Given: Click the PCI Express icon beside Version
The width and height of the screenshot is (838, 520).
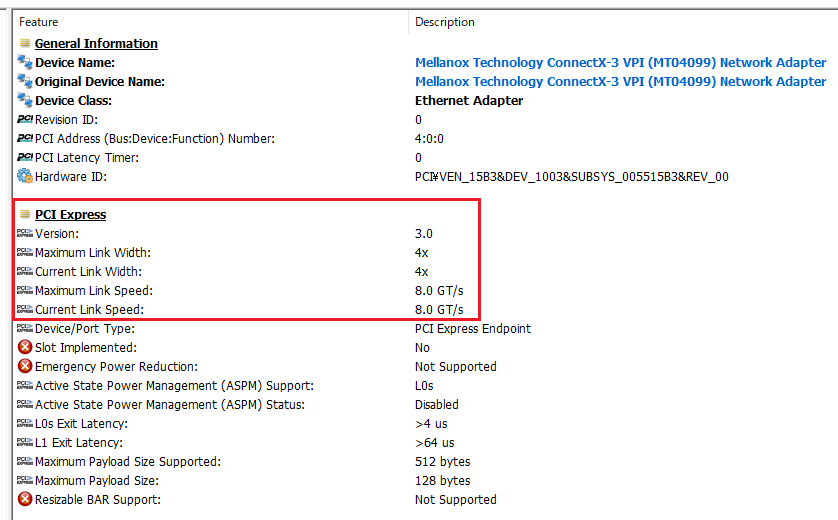Looking at the screenshot, I should click(25, 233).
